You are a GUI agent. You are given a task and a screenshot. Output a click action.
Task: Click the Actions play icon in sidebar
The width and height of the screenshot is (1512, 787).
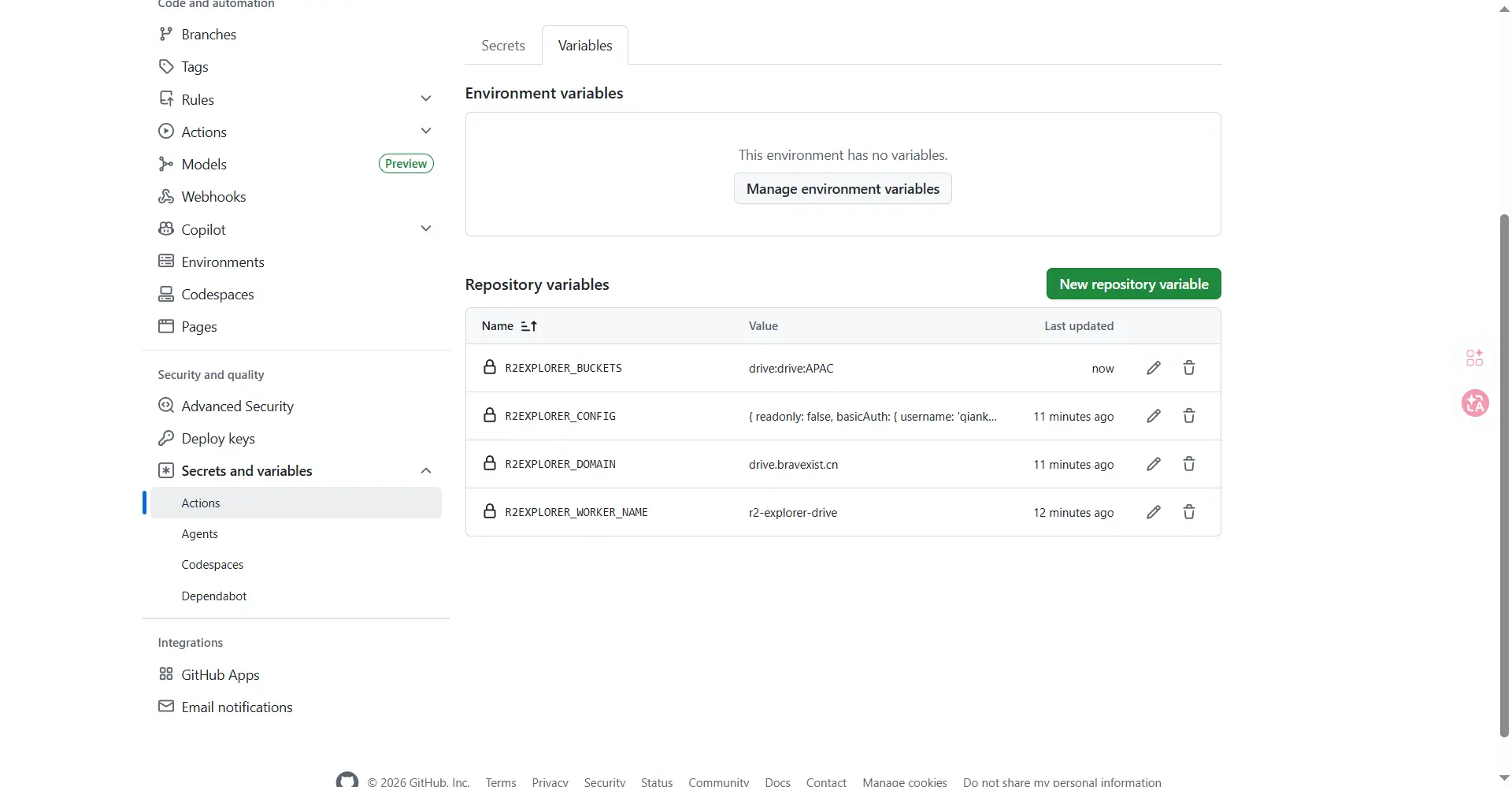pos(165,131)
